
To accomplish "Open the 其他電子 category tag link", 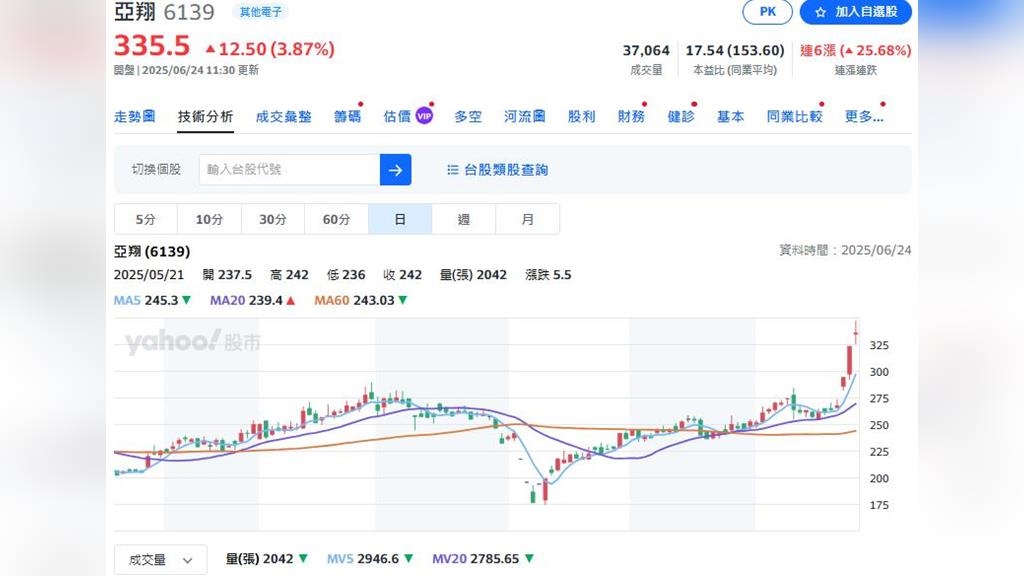I will coord(261,12).
